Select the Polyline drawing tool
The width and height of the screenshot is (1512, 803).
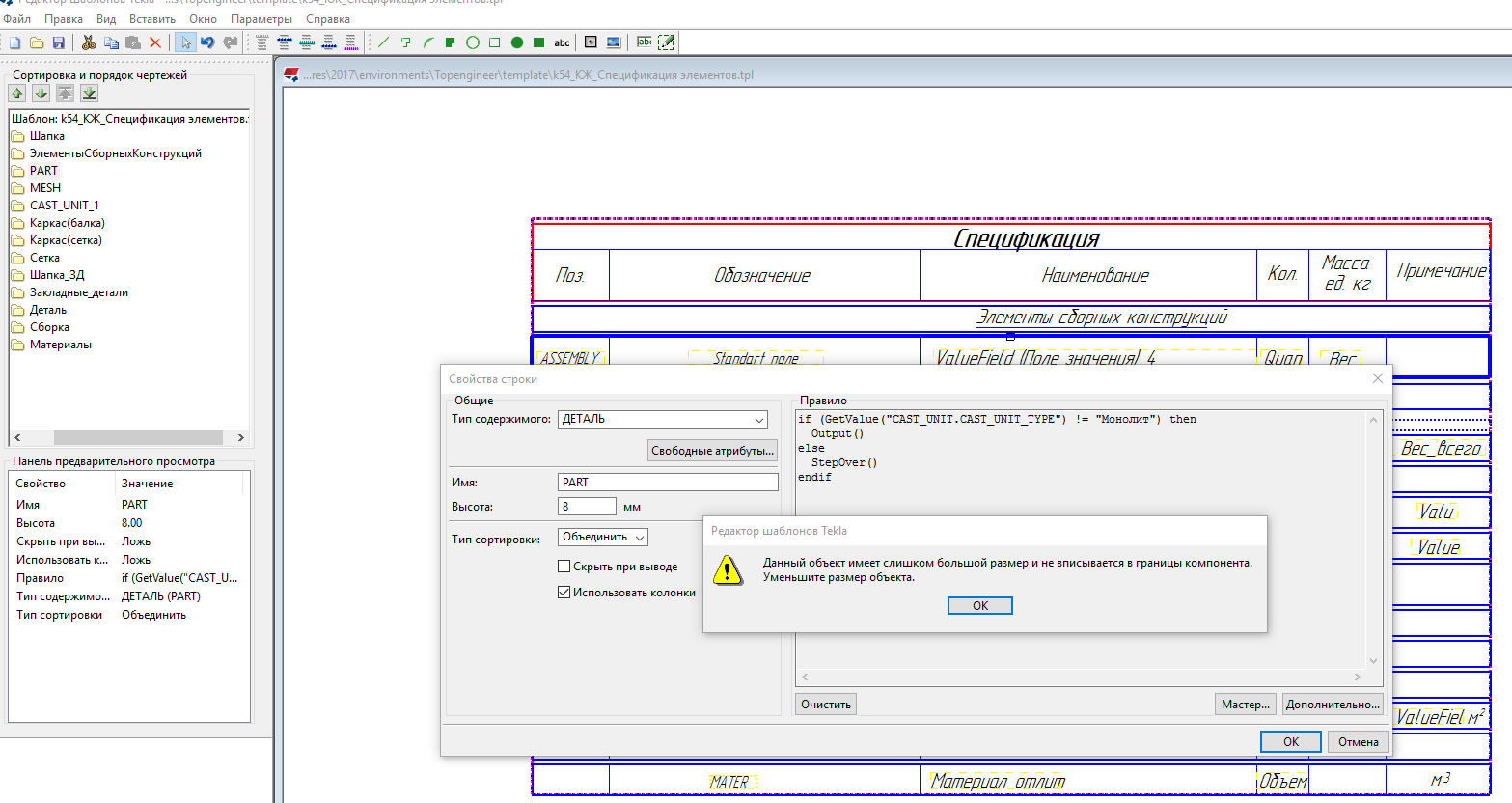point(405,42)
